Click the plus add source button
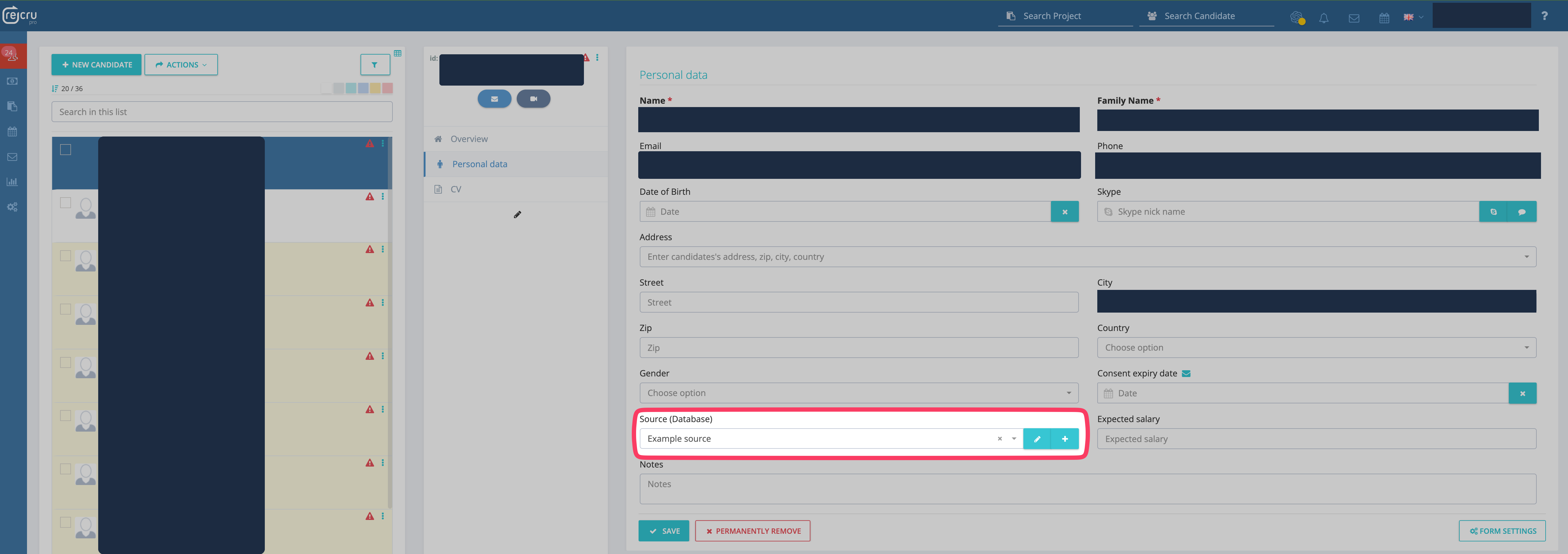The image size is (1568, 554). pos(1064,438)
